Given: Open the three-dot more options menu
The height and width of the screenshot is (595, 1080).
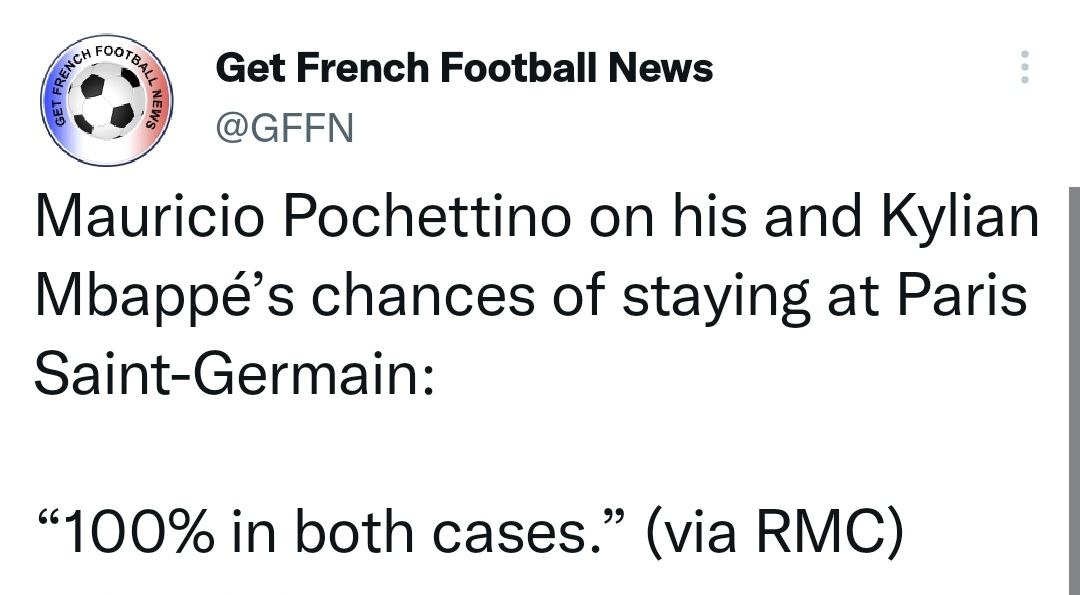Looking at the screenshot, I should pos(1023,68).
